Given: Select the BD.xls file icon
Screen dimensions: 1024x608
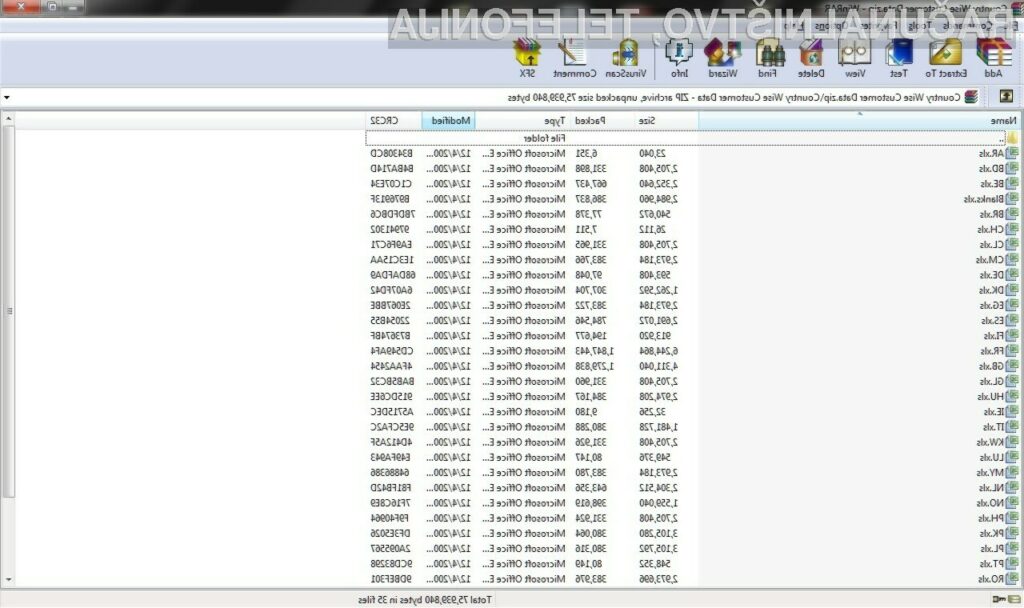Looking at the screenshot, I should click(1012, 168).
